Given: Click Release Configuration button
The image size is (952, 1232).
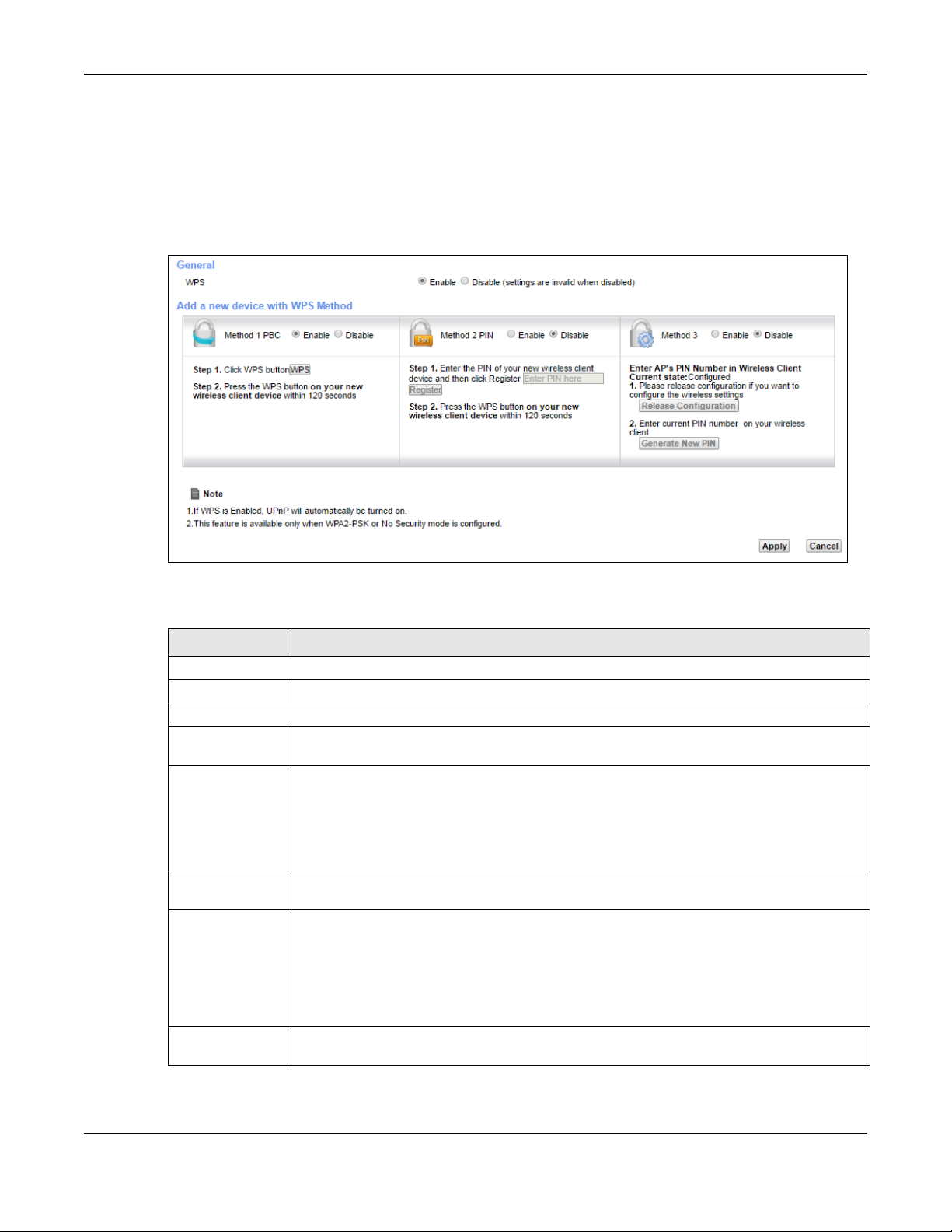Looking at the screenshot, I should click(689, 406).
